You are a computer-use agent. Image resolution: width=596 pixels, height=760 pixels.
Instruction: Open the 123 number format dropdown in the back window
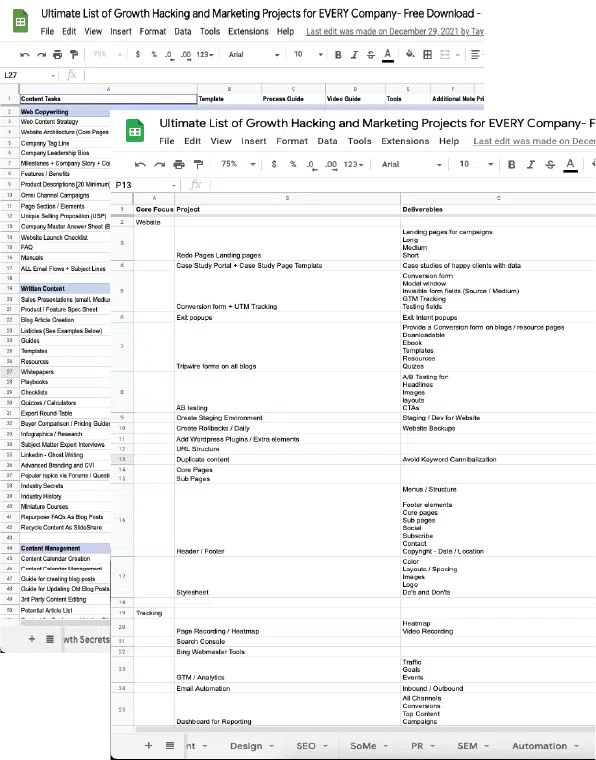pyautogui.click(x=205, y=54)
